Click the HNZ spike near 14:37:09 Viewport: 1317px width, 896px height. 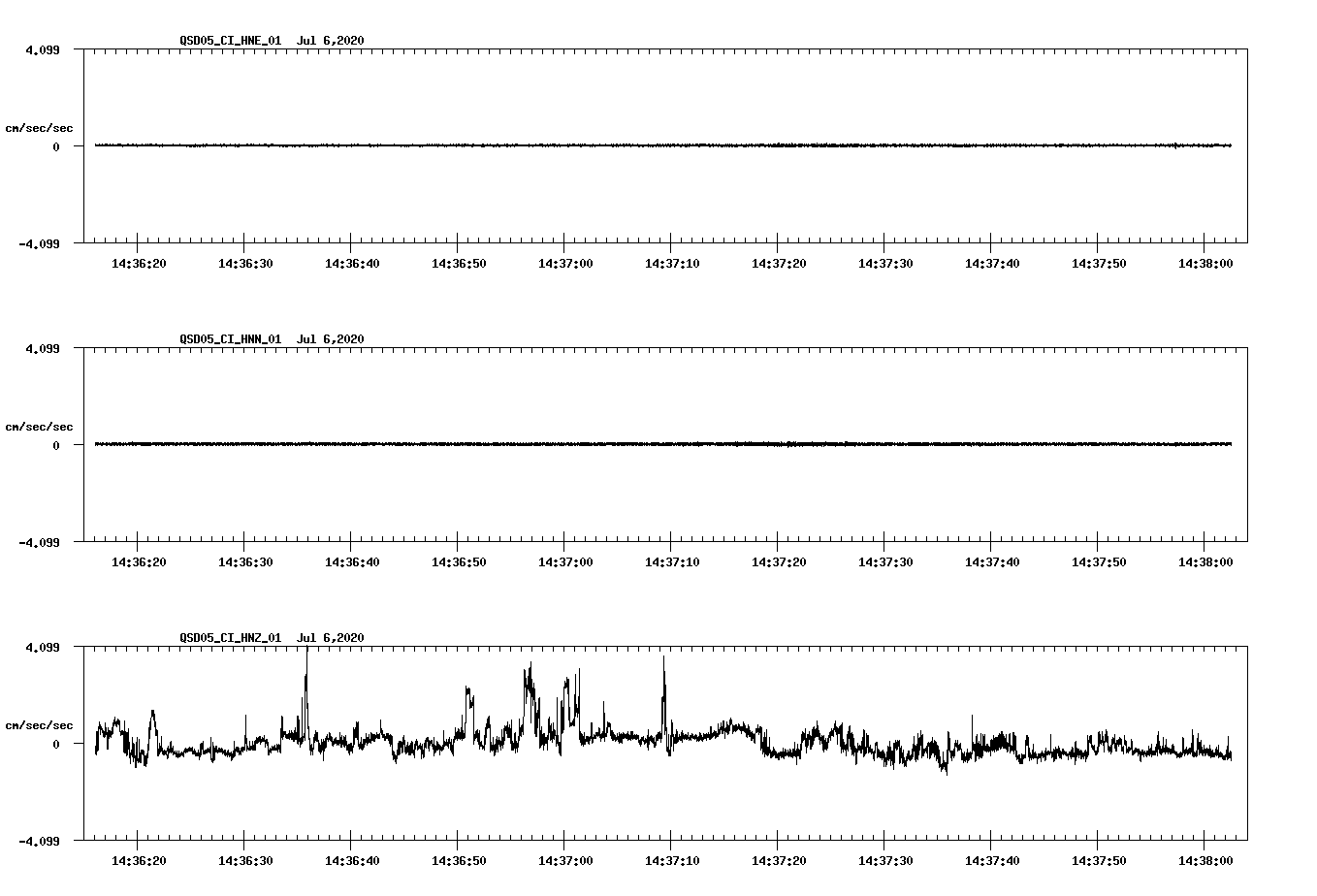[x=664, y=703]
